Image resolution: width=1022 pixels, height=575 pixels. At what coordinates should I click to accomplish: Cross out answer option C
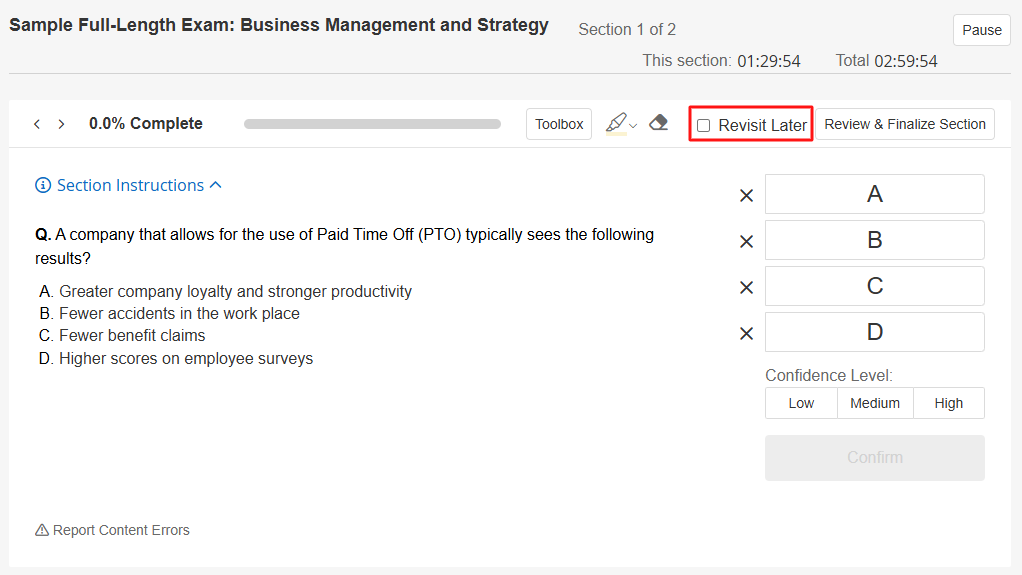pos(746,288)
